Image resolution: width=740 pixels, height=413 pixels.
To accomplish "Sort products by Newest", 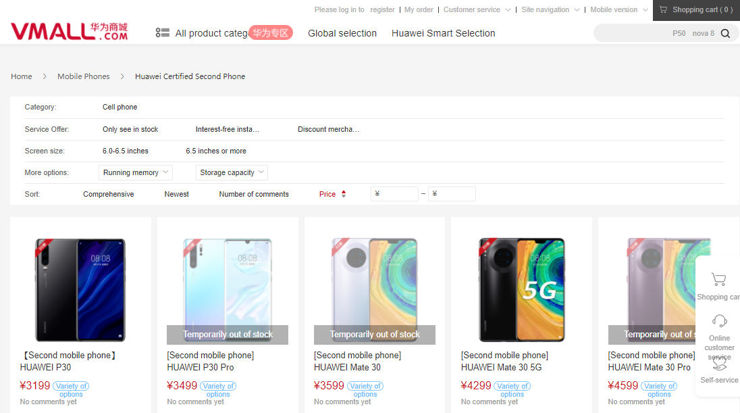I will [x=176, y=194].
